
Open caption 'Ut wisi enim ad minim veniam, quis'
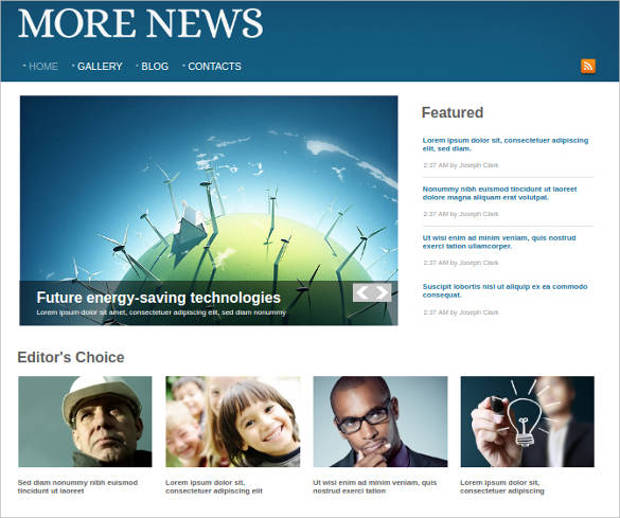pos(375,486)
